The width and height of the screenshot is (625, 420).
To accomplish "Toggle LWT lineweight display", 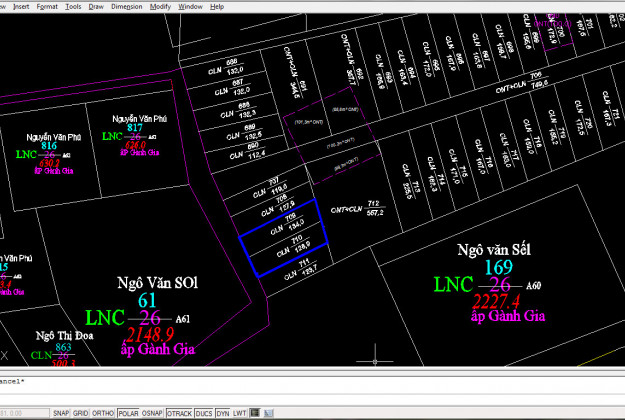I will coord(240,412).
